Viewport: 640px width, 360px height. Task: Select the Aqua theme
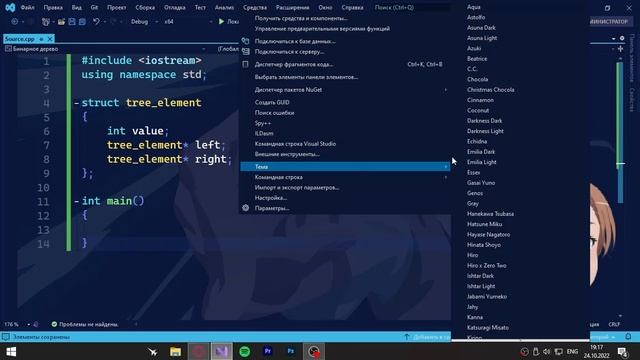(x=474, y=7)
